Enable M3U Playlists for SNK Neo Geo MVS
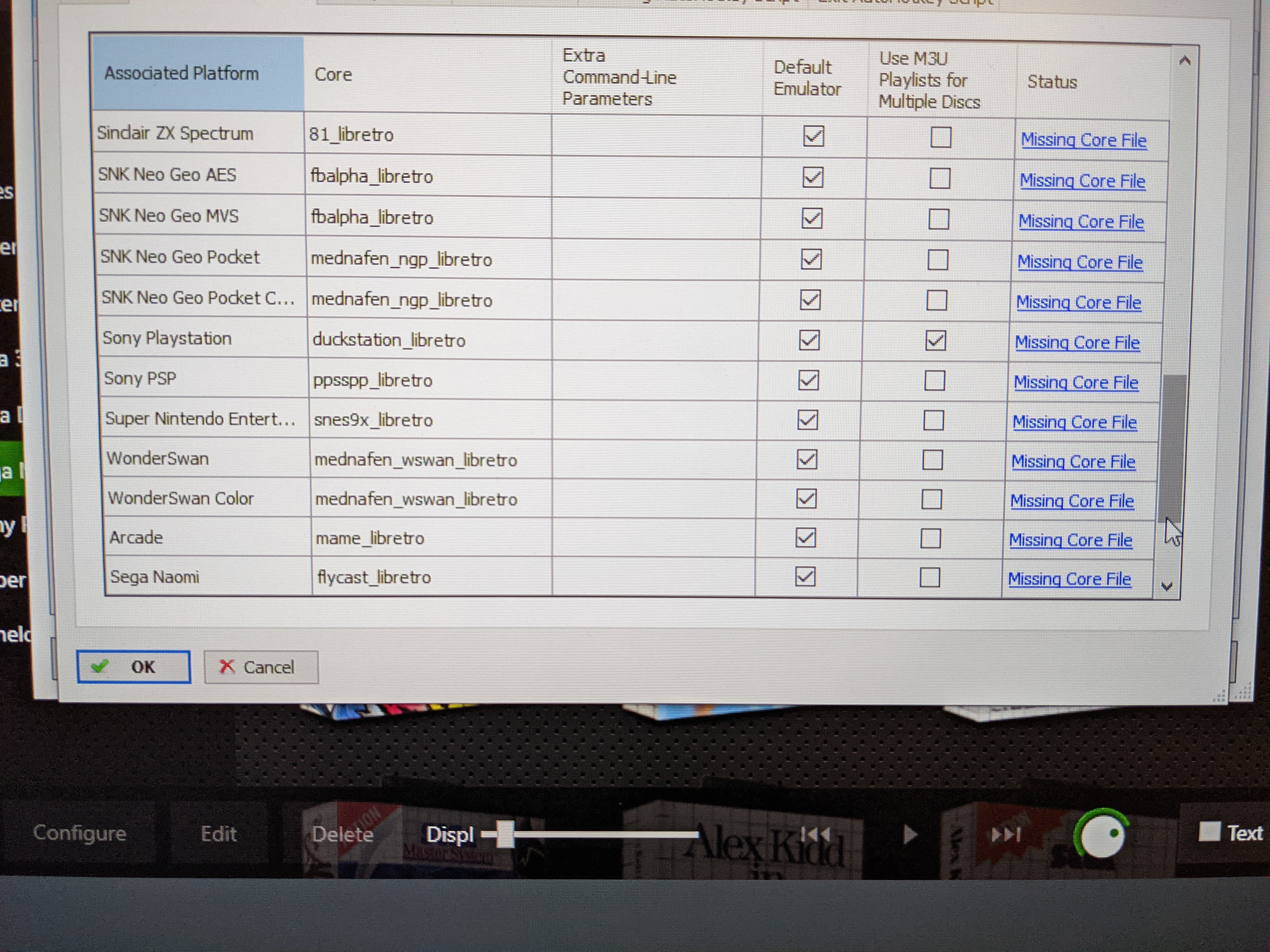This screenshot has width=1270, height=952. pos(939,219)
